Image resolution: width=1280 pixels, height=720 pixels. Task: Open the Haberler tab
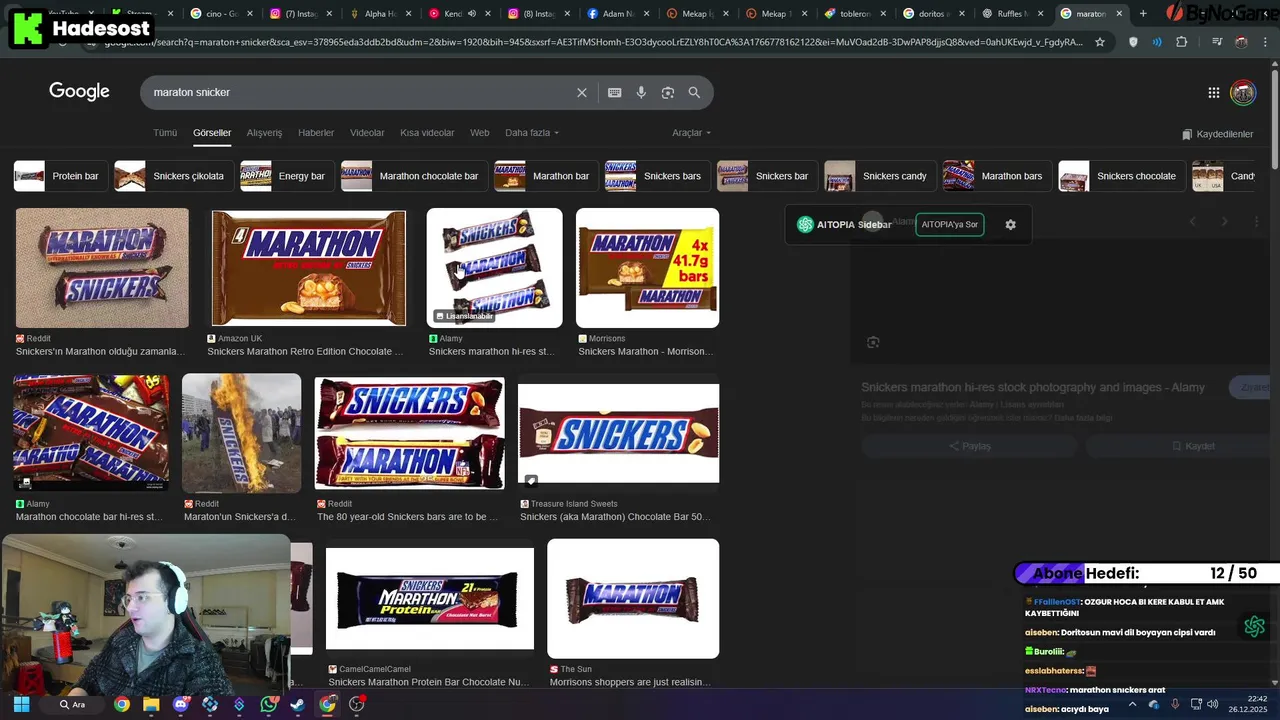(x=316, y=133)
